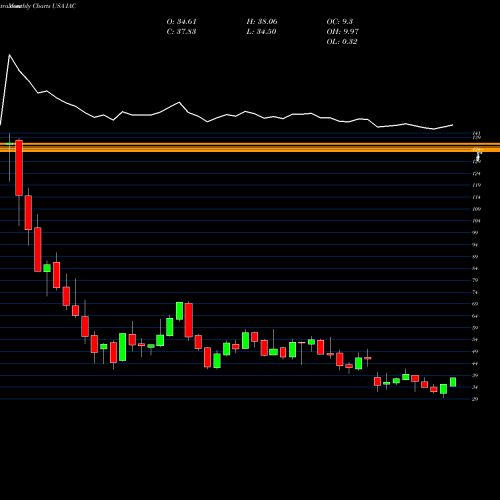Click the 44 price axis label
This screenshot has height=500, width=500.
[475, 364]
